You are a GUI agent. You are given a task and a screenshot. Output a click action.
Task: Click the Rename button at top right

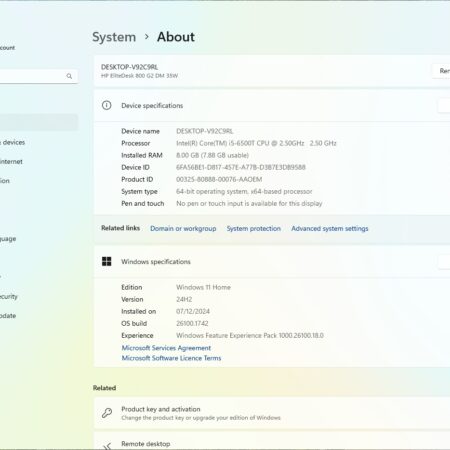441,71
